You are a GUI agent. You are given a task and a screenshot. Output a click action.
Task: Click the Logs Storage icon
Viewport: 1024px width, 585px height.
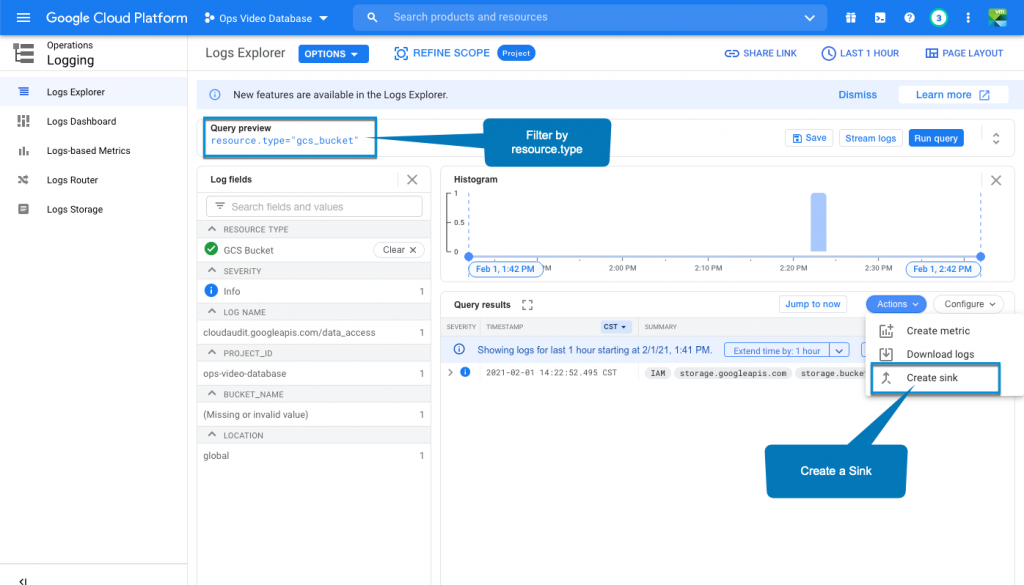coord(24,210)
